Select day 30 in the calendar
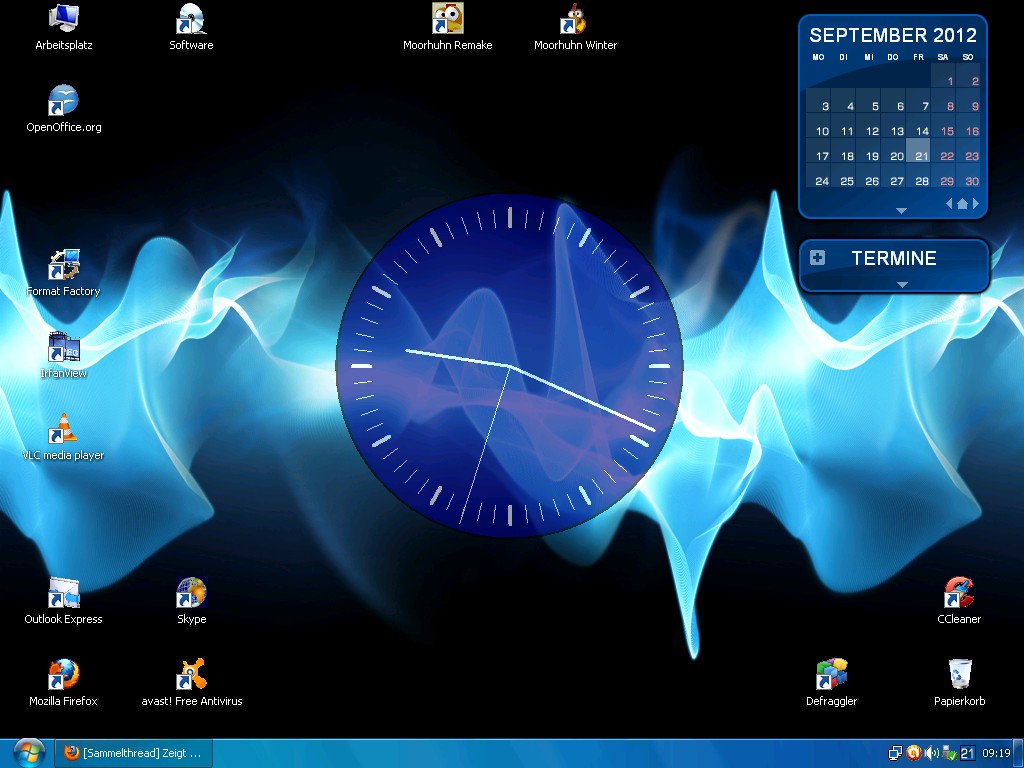1024x768 pixels. click(968, 176)
